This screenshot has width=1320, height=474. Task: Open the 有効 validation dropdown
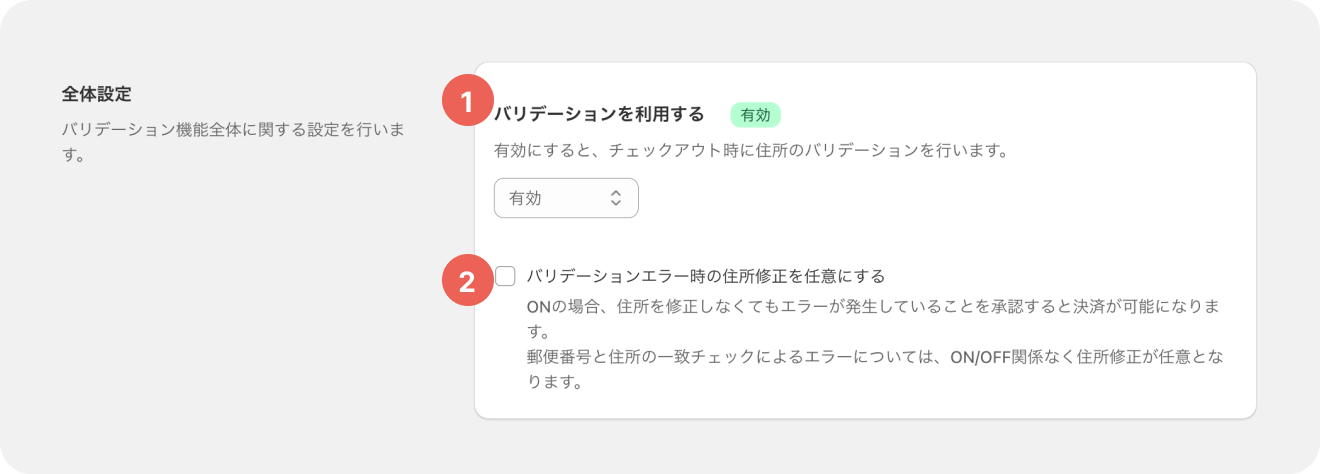[x=566, y=198]
